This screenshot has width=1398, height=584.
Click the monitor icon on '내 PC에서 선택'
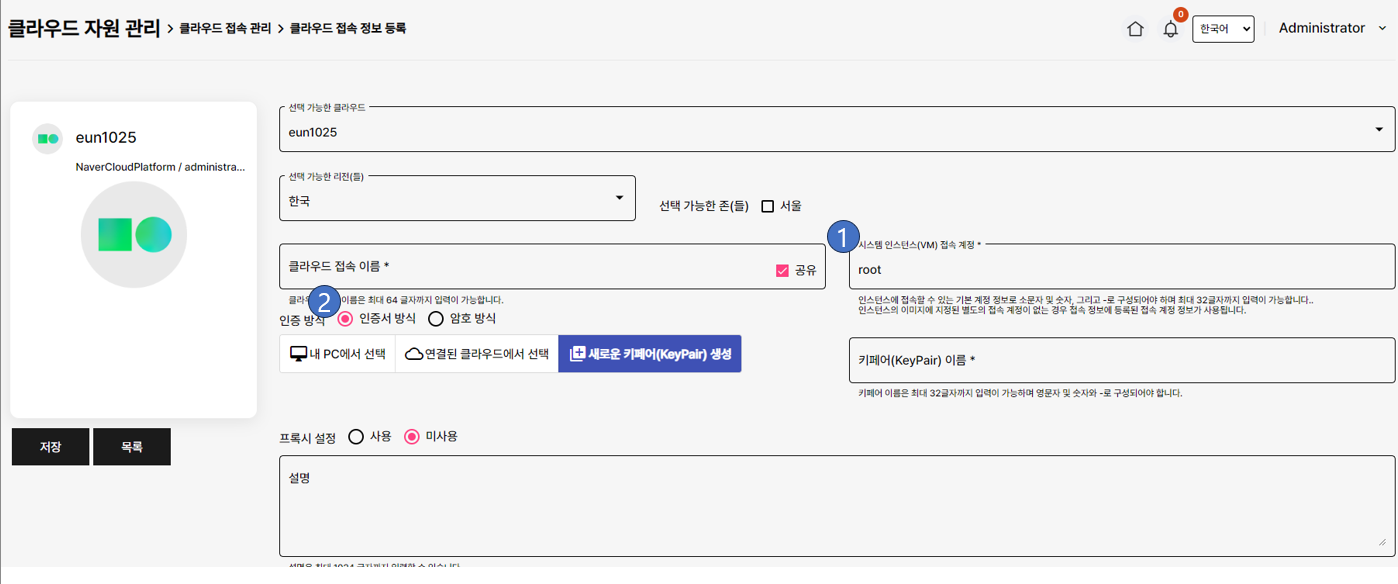point(298,353)
